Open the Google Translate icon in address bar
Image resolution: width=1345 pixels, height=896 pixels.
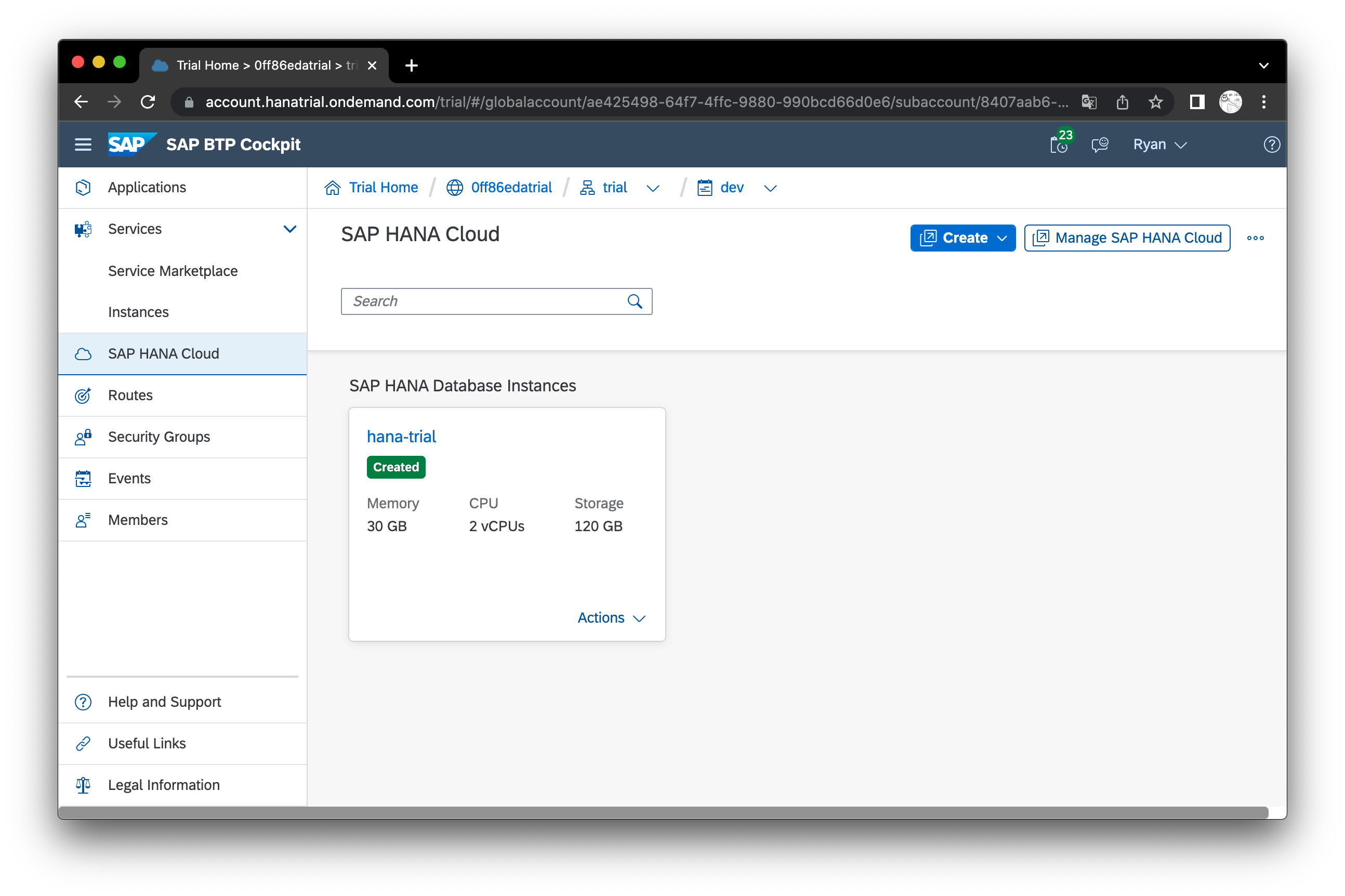coord(1088,102)
